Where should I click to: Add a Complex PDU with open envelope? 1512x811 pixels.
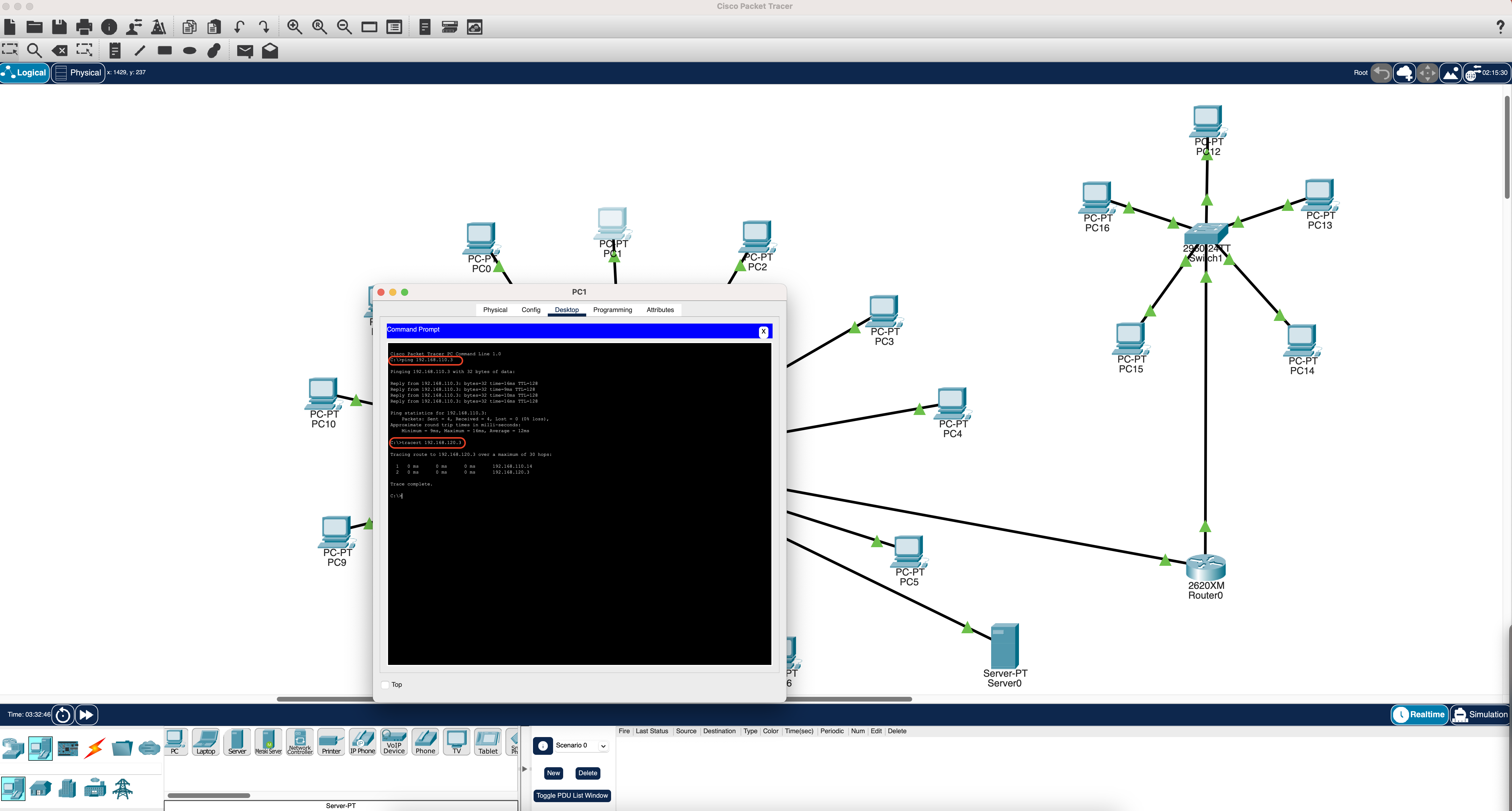pyautogui.click(x=270, y=51)
